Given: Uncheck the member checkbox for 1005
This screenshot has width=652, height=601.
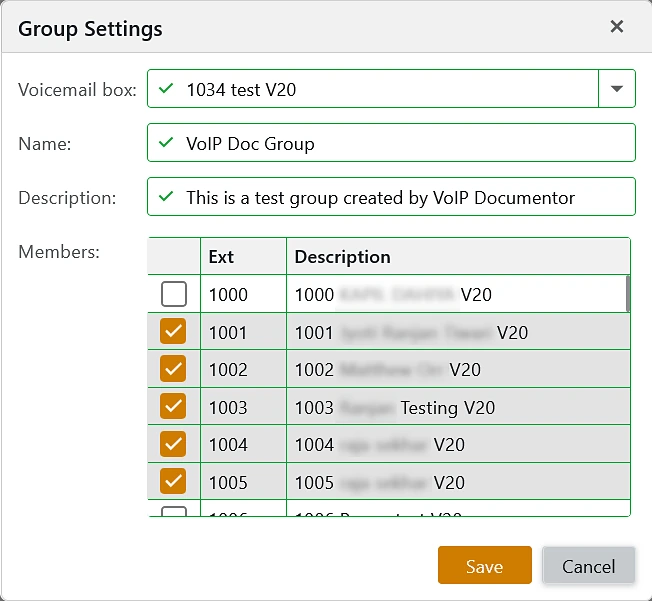Looking at the screenshot, I should point(173,481).
